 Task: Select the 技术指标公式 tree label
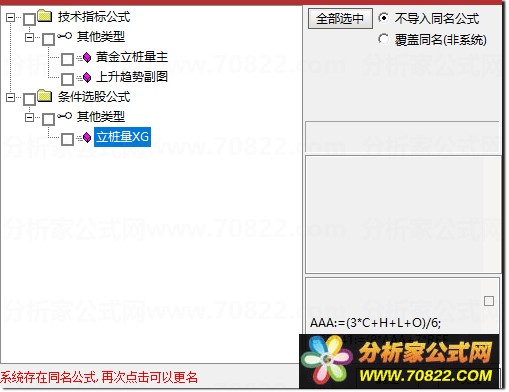click(x=94, y=17)
